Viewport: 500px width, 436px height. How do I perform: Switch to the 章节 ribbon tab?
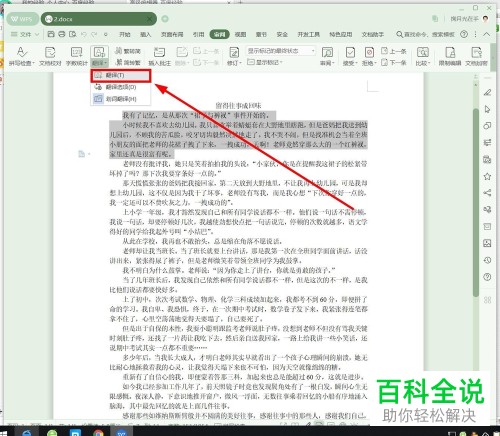coord(261,34)
